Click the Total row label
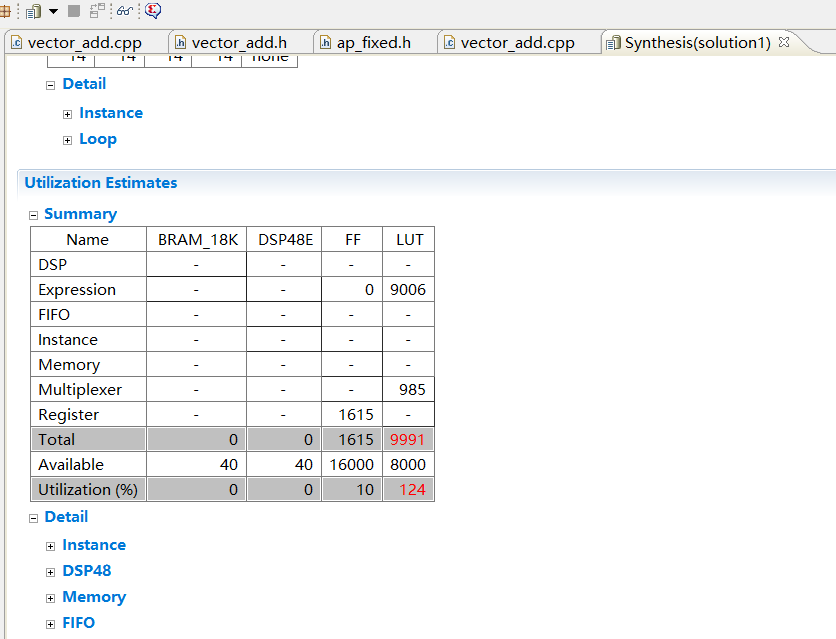Image resolution: width=836 pixels, height=639 pixels. [57, 440]
